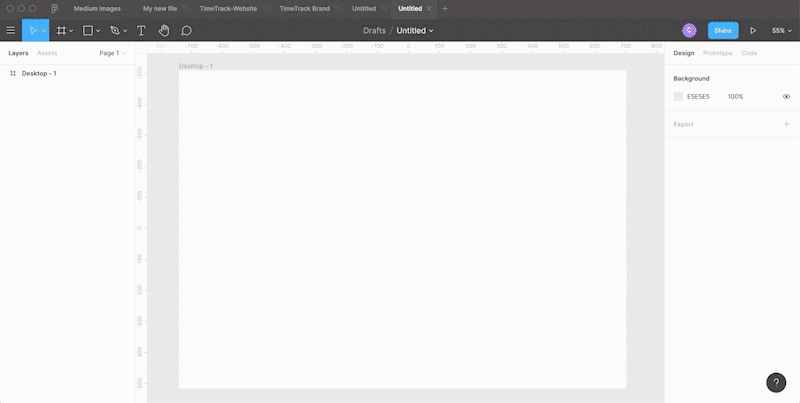Select the Hand tool
Image resolution: width=800 pixels, height=403 pixels.
(164, 31)
